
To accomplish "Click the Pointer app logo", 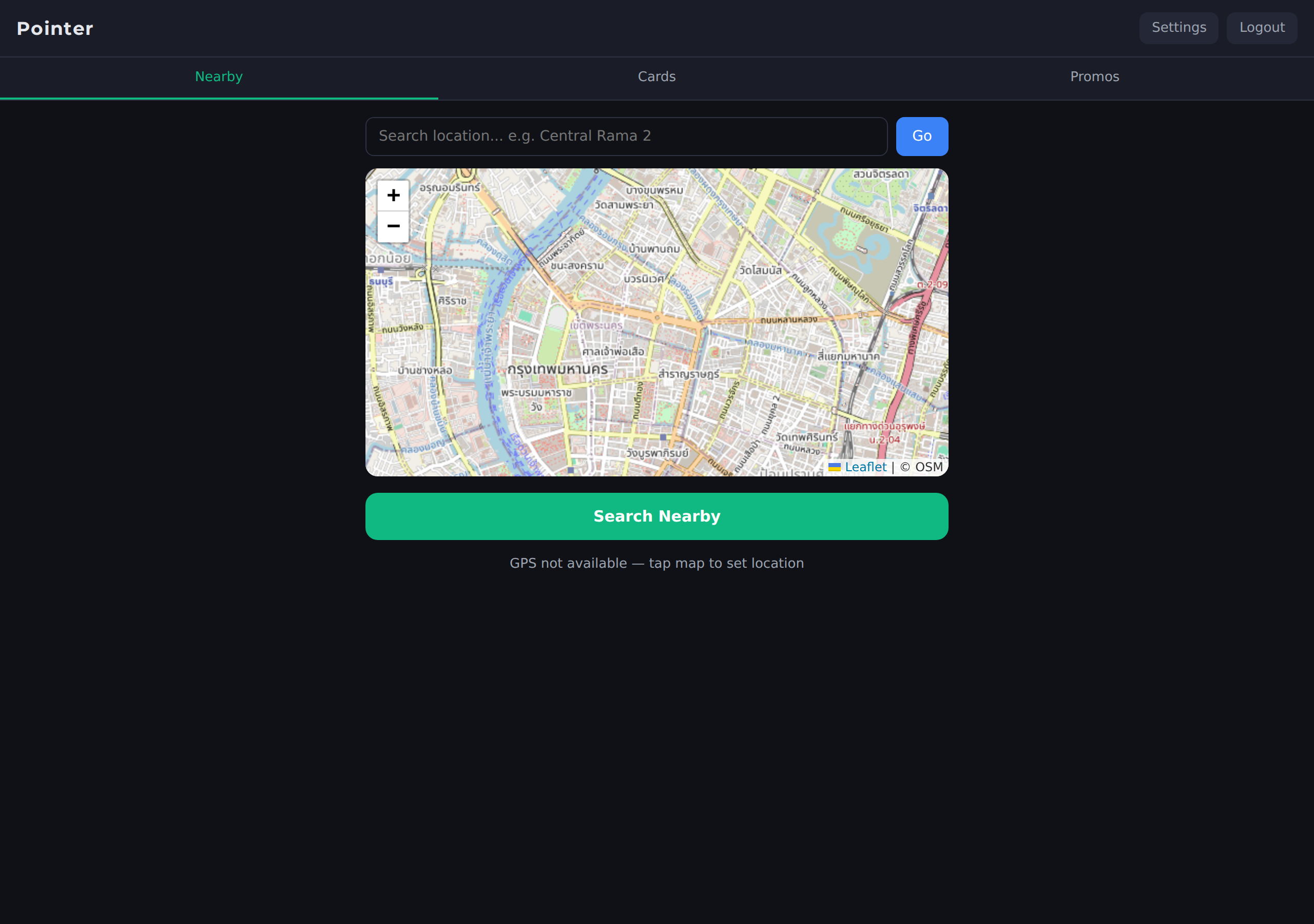I will [54, 28].
